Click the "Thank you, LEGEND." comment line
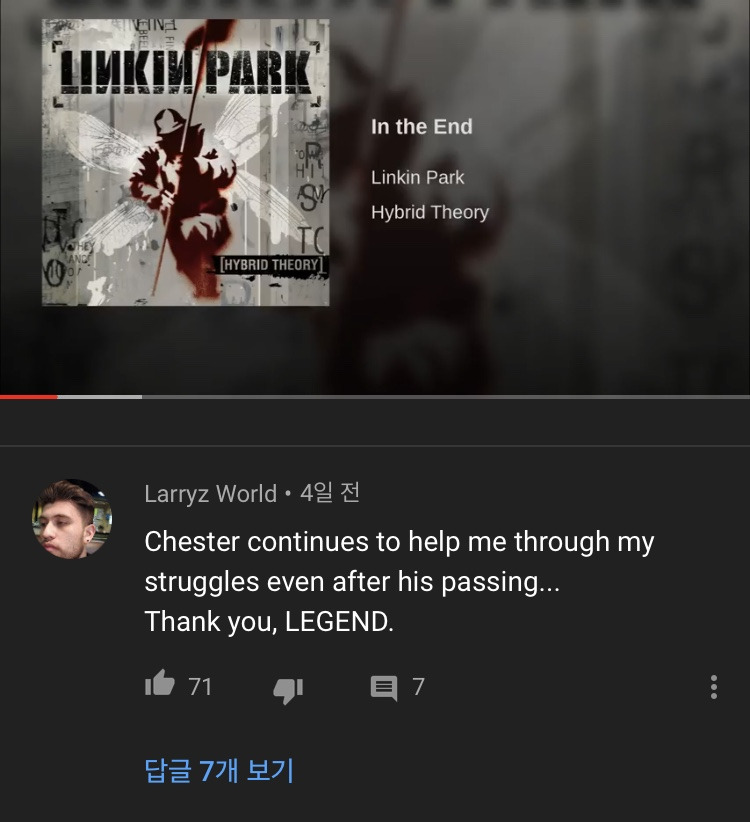 point(269,622)
